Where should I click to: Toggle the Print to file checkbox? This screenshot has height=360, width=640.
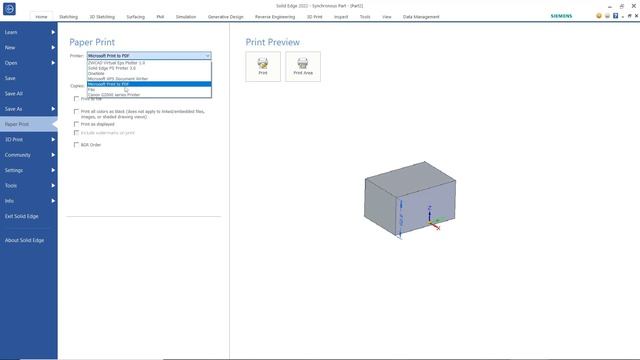click(76, 99)
